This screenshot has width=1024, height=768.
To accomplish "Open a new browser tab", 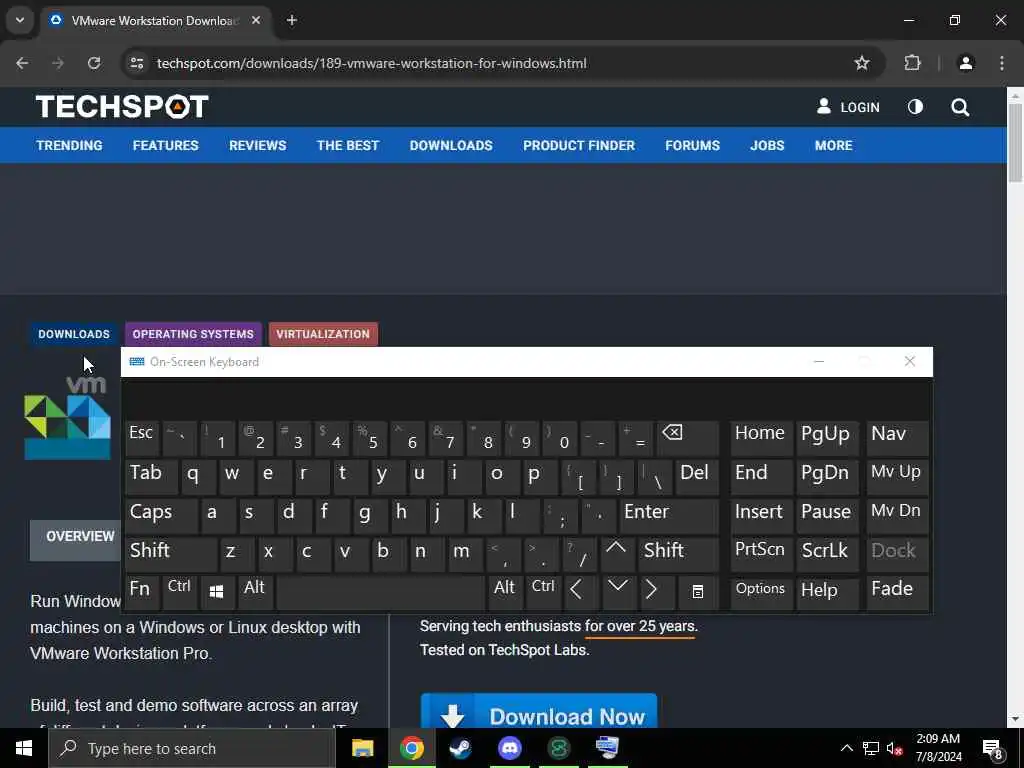I will 292,20.
